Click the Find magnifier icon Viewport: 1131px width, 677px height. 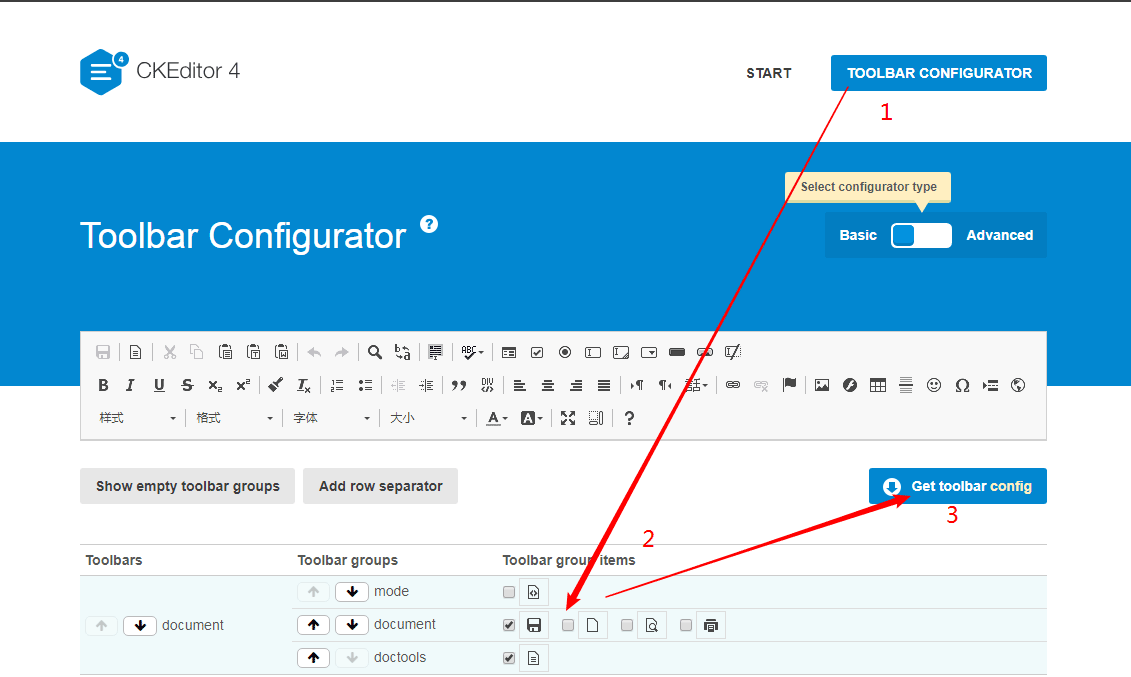point(375,352)
